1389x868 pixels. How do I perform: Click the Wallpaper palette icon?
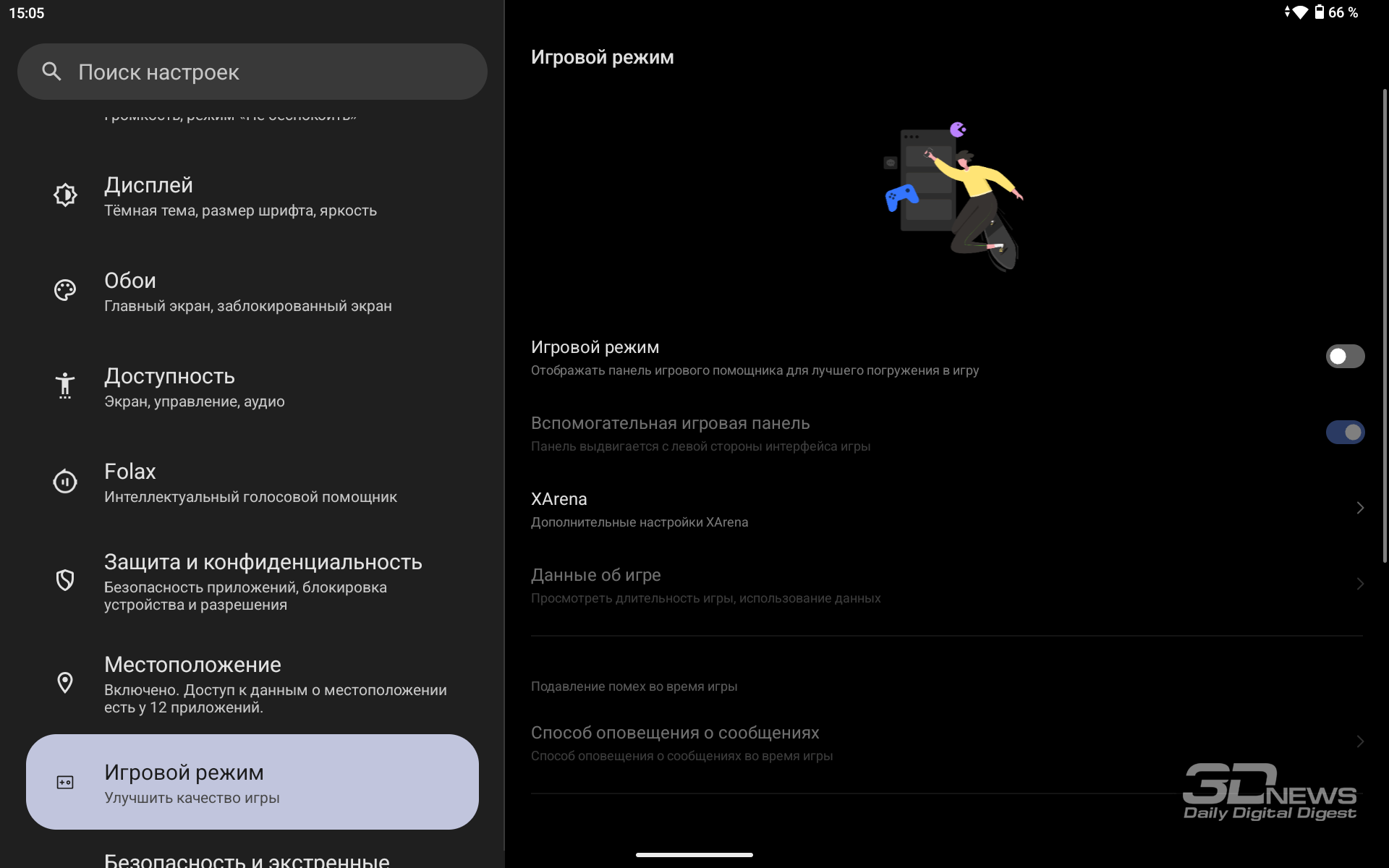click(65, 290)
